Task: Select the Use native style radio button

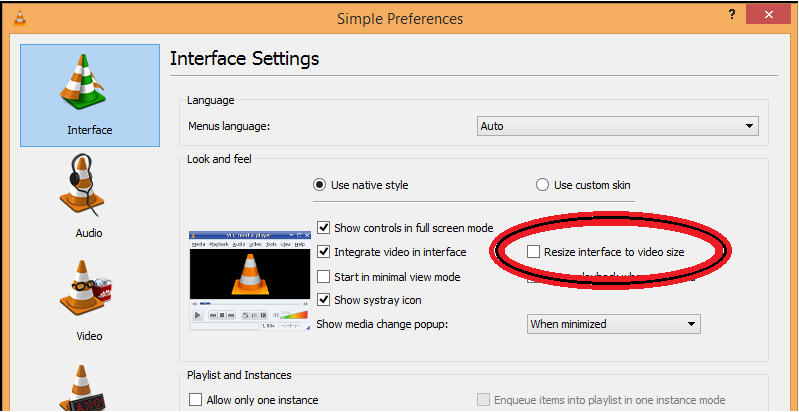Action: tap(320, 185)
